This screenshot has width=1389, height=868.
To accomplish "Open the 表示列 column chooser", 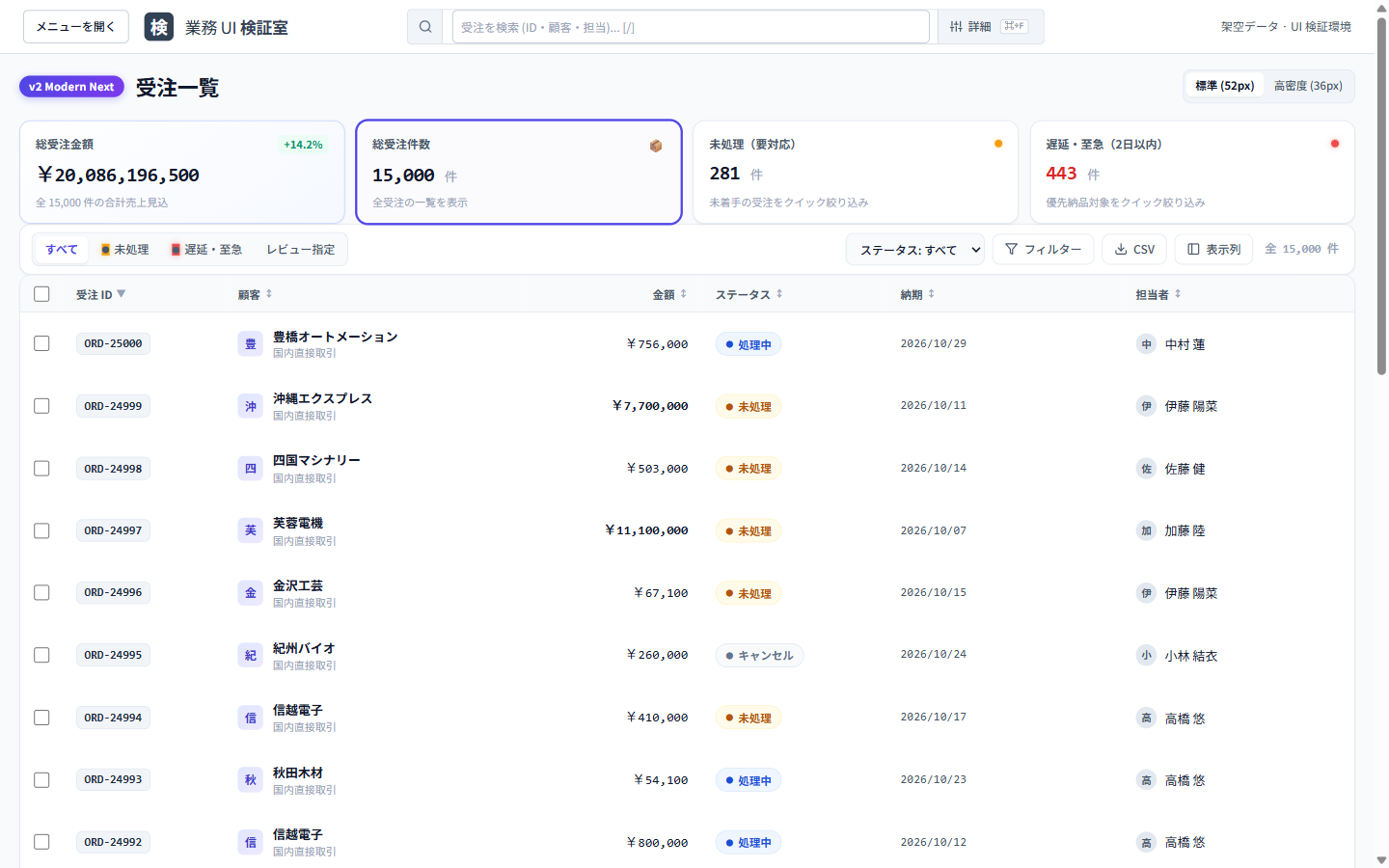I will tap(1214, 250).
